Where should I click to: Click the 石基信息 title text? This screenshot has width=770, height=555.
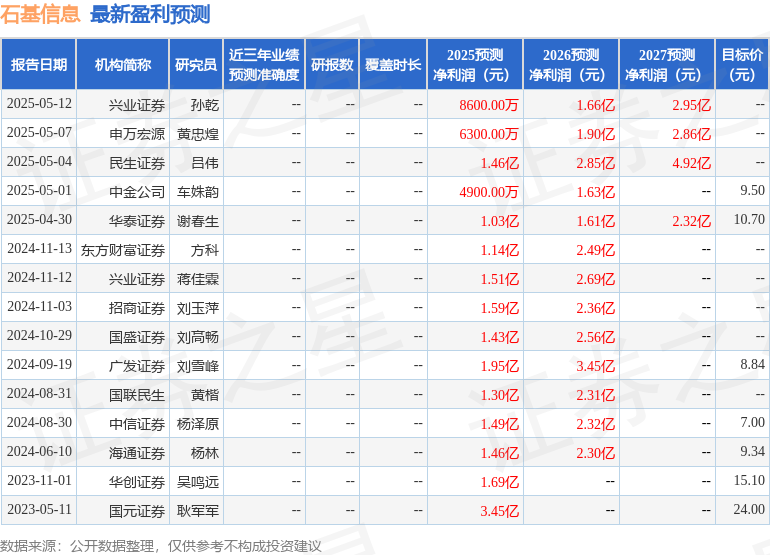coord(40,14)
